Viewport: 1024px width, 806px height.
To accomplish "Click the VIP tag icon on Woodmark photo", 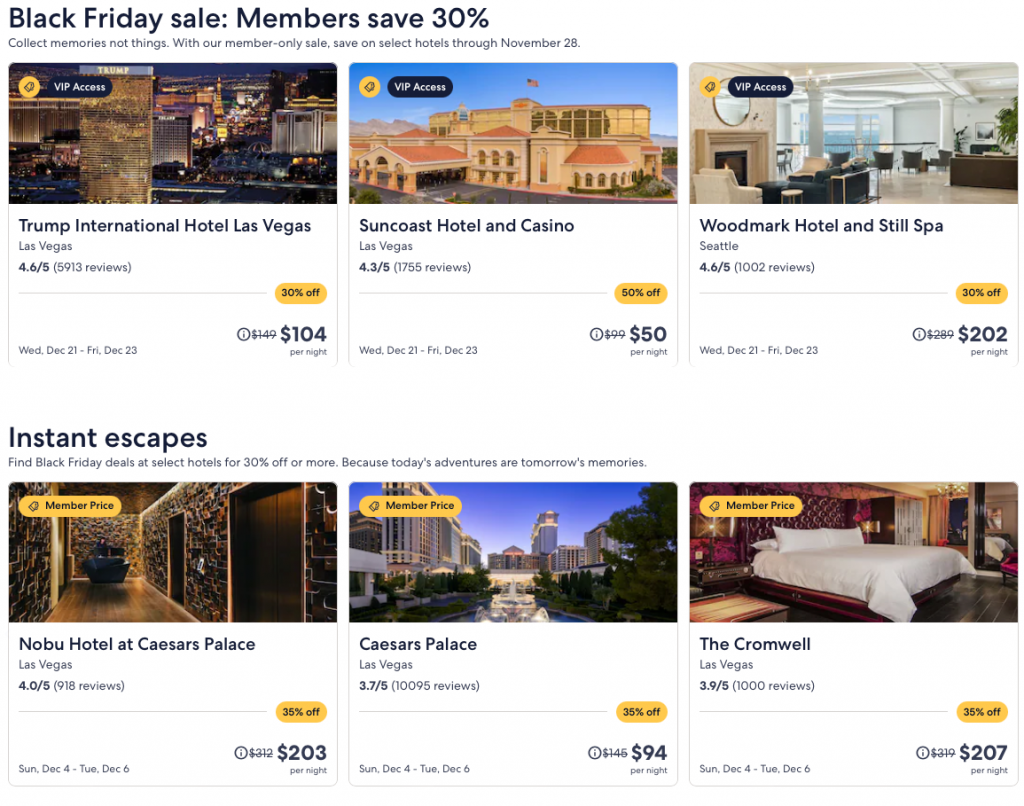I will [x=710, y=87].
